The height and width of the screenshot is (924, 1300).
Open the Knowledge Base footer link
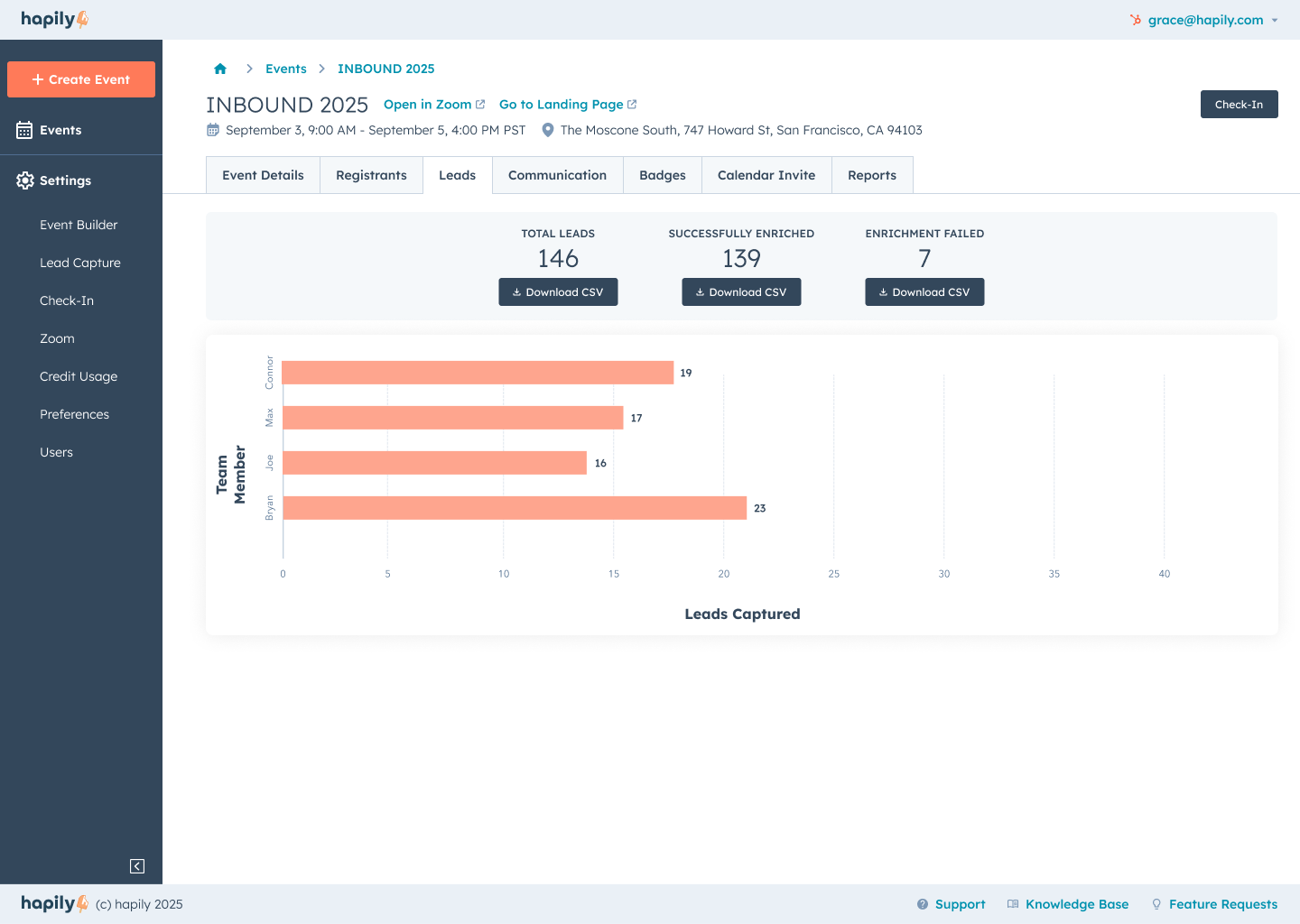(1076, 904)
